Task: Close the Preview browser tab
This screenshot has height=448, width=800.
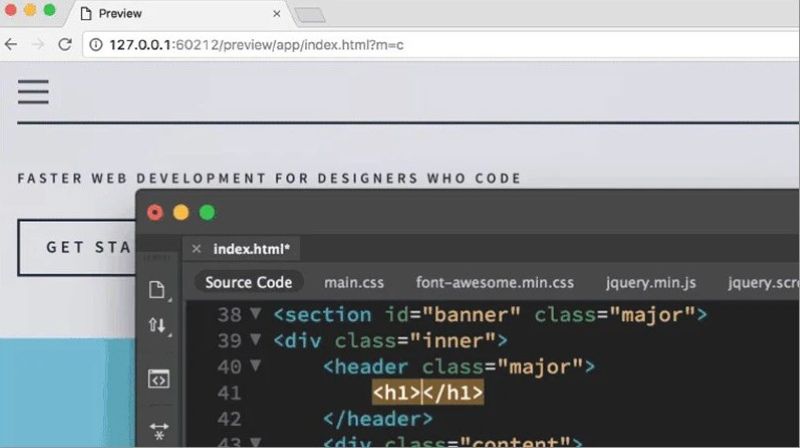Action: [x=277, y=14]
